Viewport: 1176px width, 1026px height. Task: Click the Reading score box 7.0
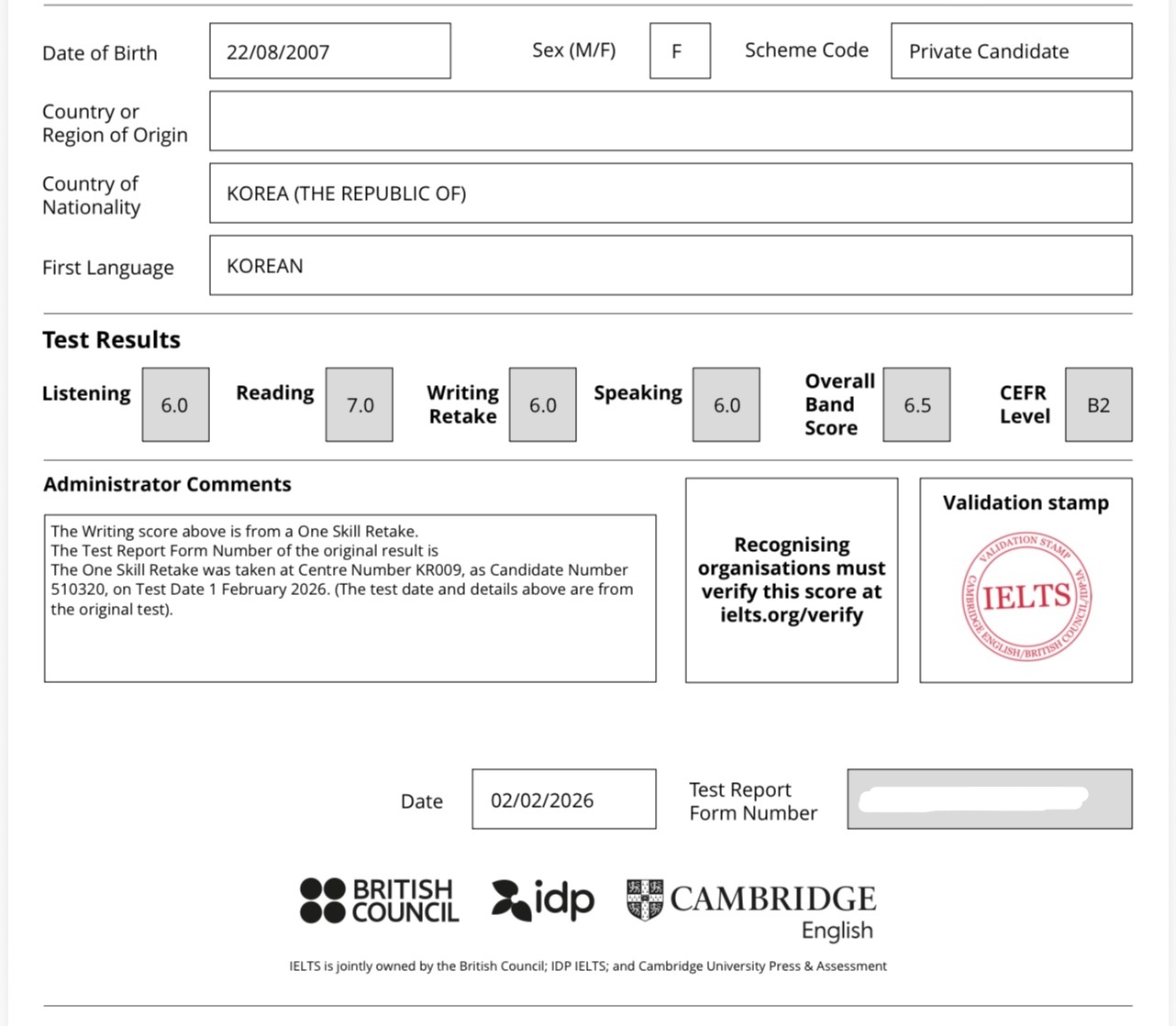(x=360, y=405)
